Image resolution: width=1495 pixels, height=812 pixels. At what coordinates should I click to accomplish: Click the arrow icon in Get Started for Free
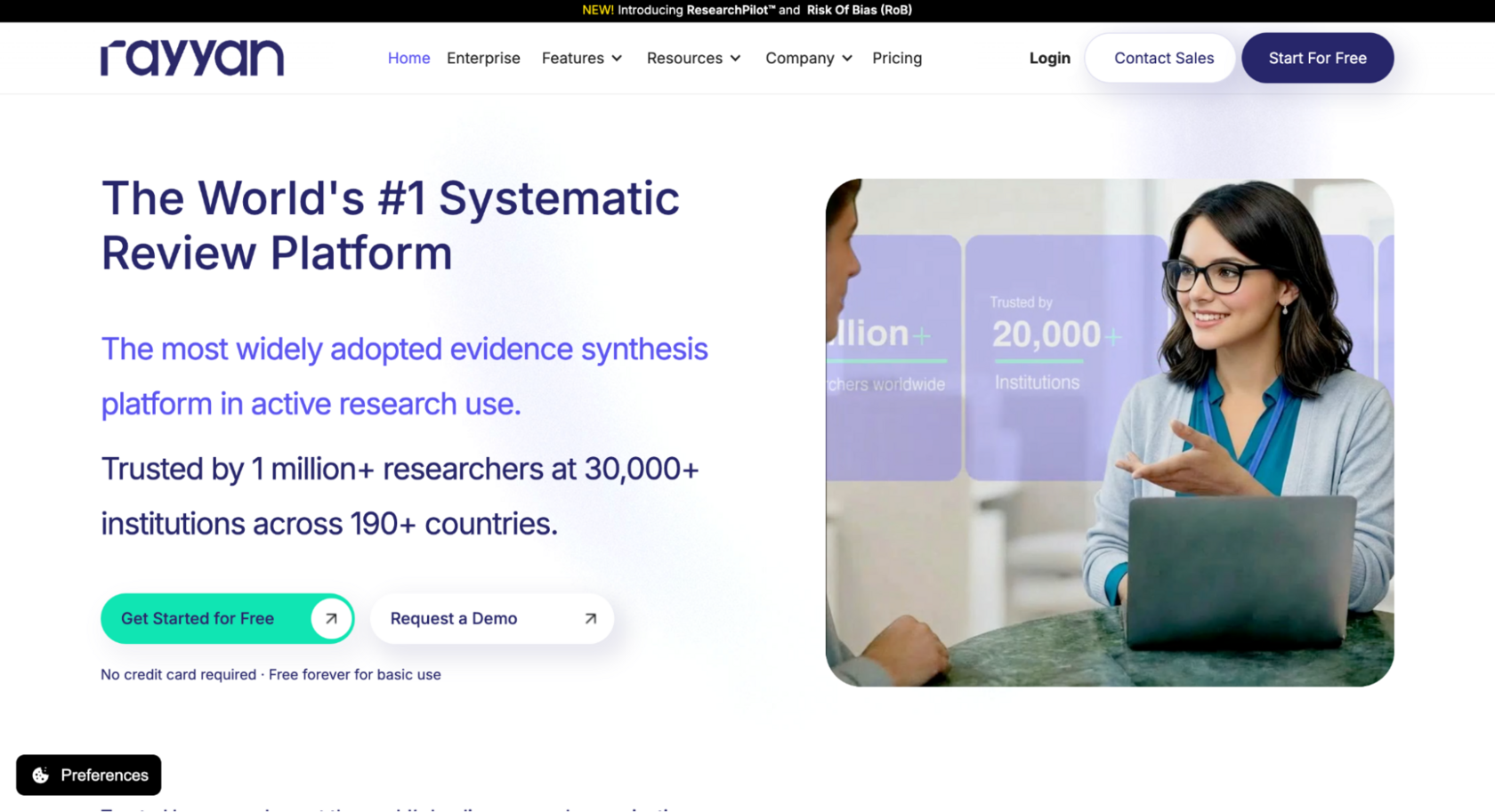point(331,618)
